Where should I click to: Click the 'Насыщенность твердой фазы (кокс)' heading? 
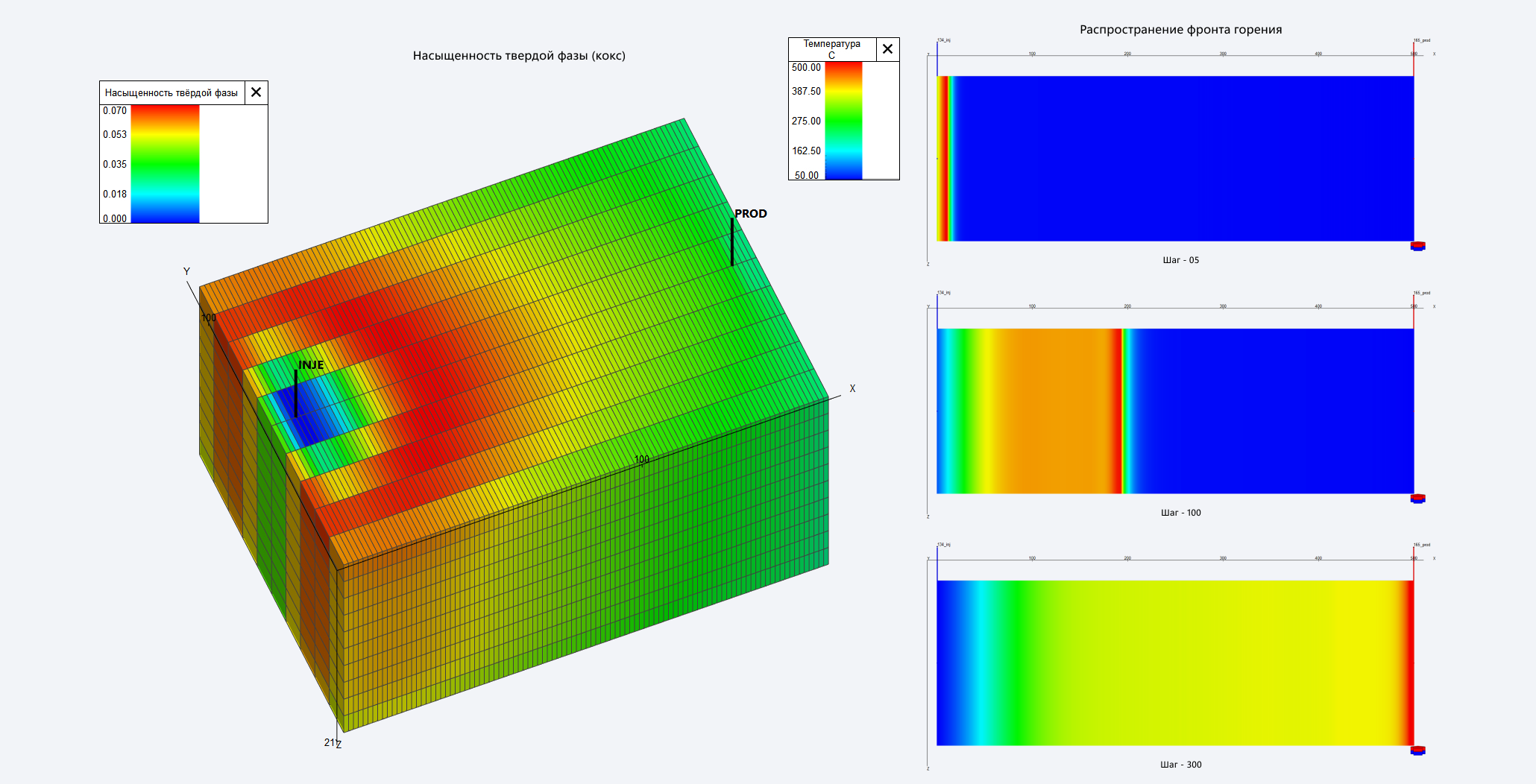coord(519,56)
